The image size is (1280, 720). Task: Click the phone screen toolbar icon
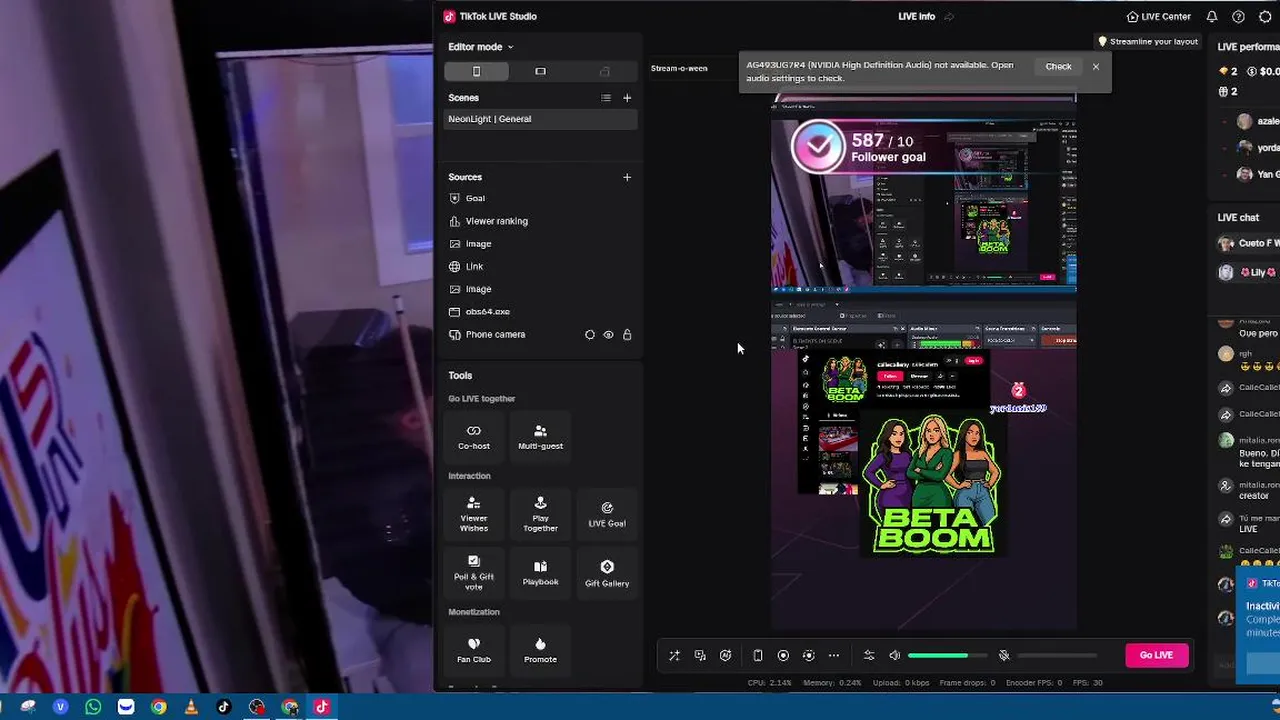coord(758,656)
